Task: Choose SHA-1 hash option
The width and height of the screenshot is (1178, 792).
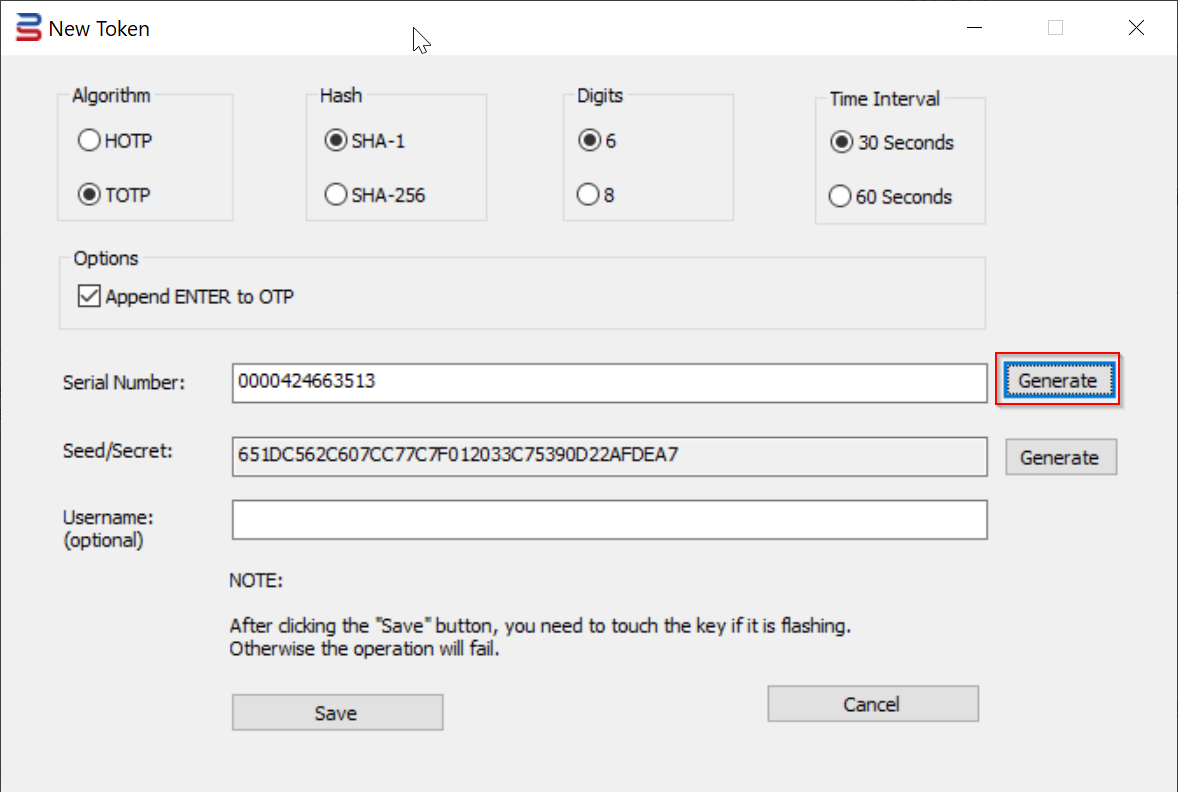Action: 336,141
